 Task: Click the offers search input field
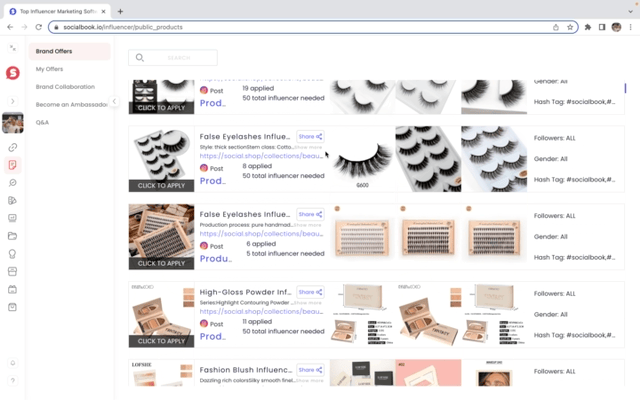173,58
